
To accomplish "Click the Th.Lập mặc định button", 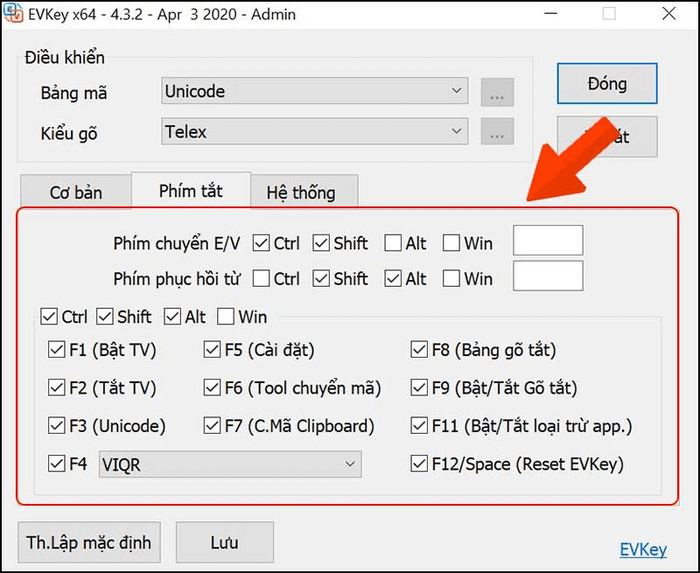I will tap(89, 542).
